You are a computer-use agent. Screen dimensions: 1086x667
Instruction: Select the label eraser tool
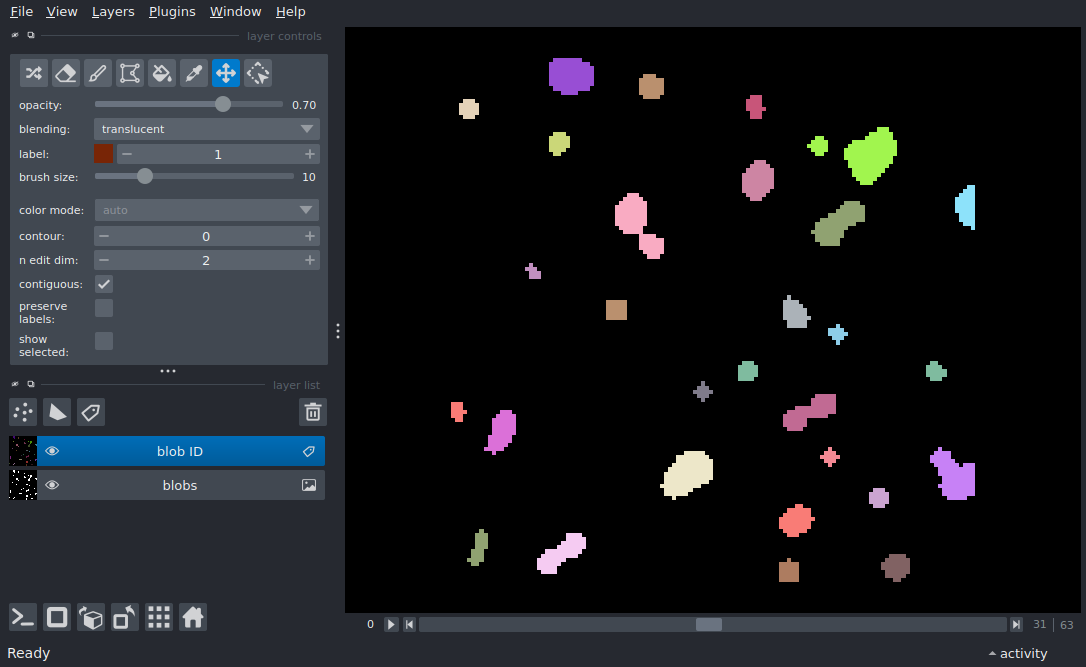(x=66, y=73)
